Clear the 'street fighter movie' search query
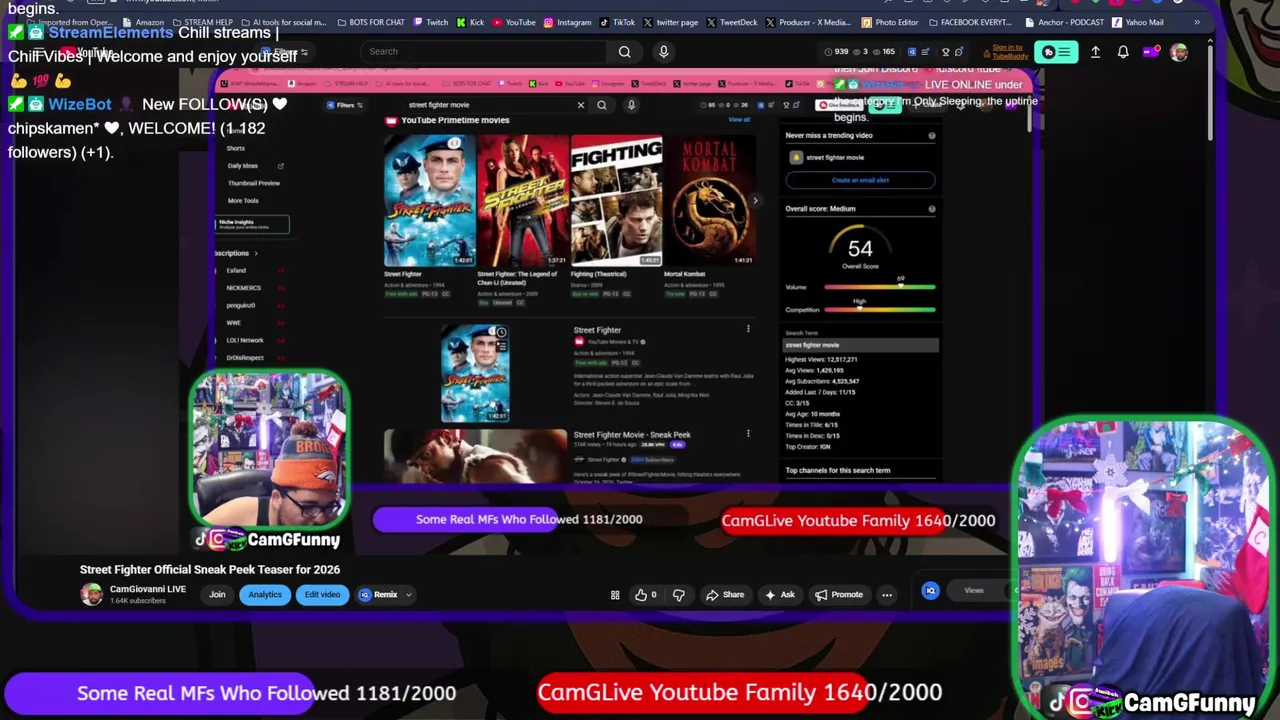The width and height of the screenshot is (1280, 720). coord(580,105)
